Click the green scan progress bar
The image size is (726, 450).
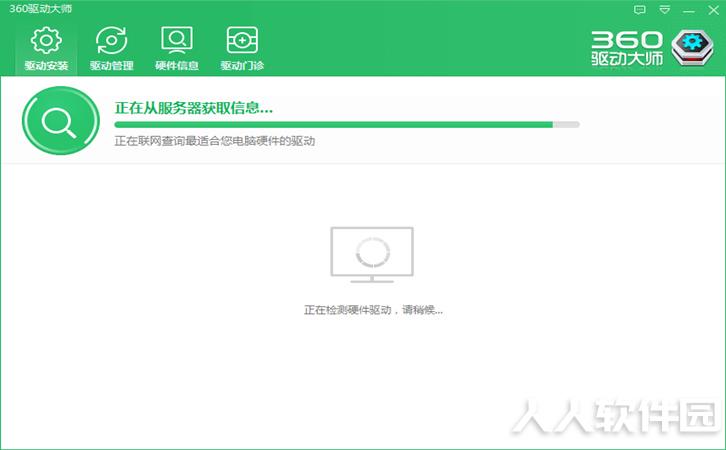point(347,125)
